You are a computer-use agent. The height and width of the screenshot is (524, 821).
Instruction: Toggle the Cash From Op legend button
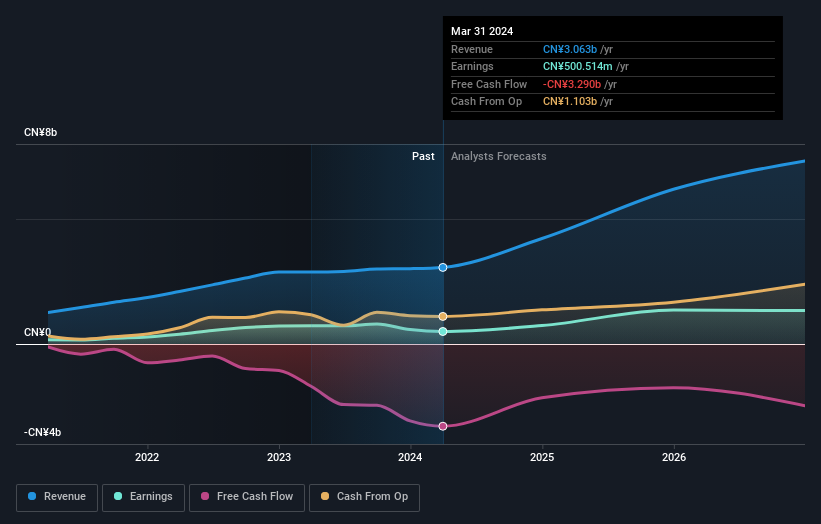[x=364, y=497]
